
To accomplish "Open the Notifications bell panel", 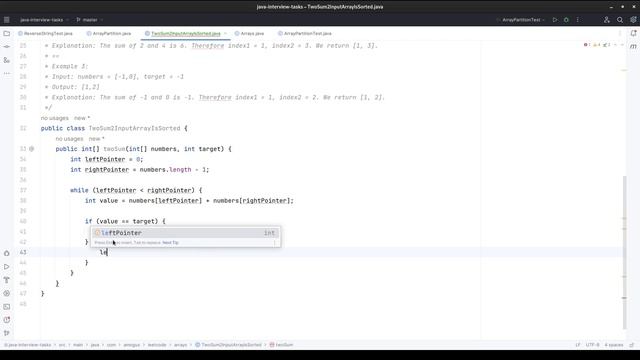I will [x=633, y=33].
